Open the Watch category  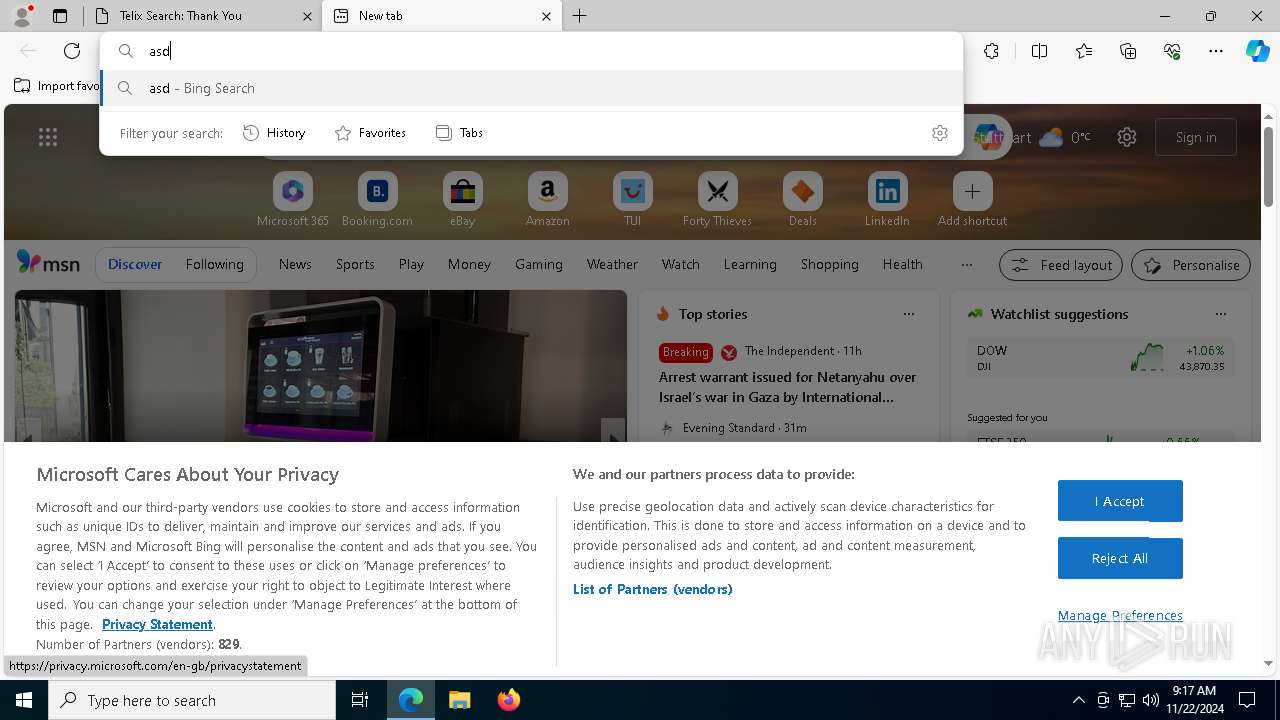[x=681, y=264]
